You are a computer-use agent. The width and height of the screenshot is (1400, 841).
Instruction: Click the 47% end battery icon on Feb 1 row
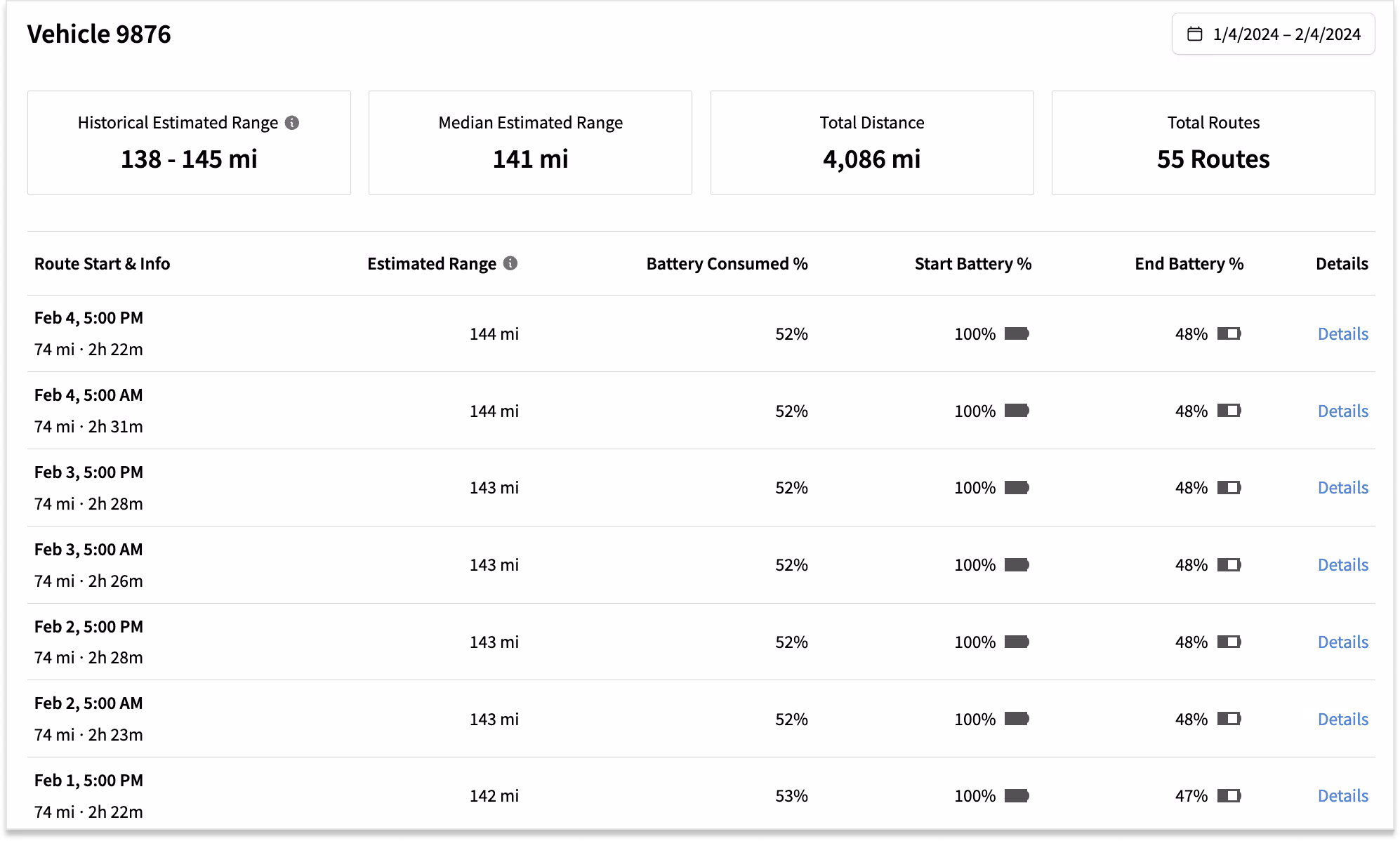[x=1229, y=795]
